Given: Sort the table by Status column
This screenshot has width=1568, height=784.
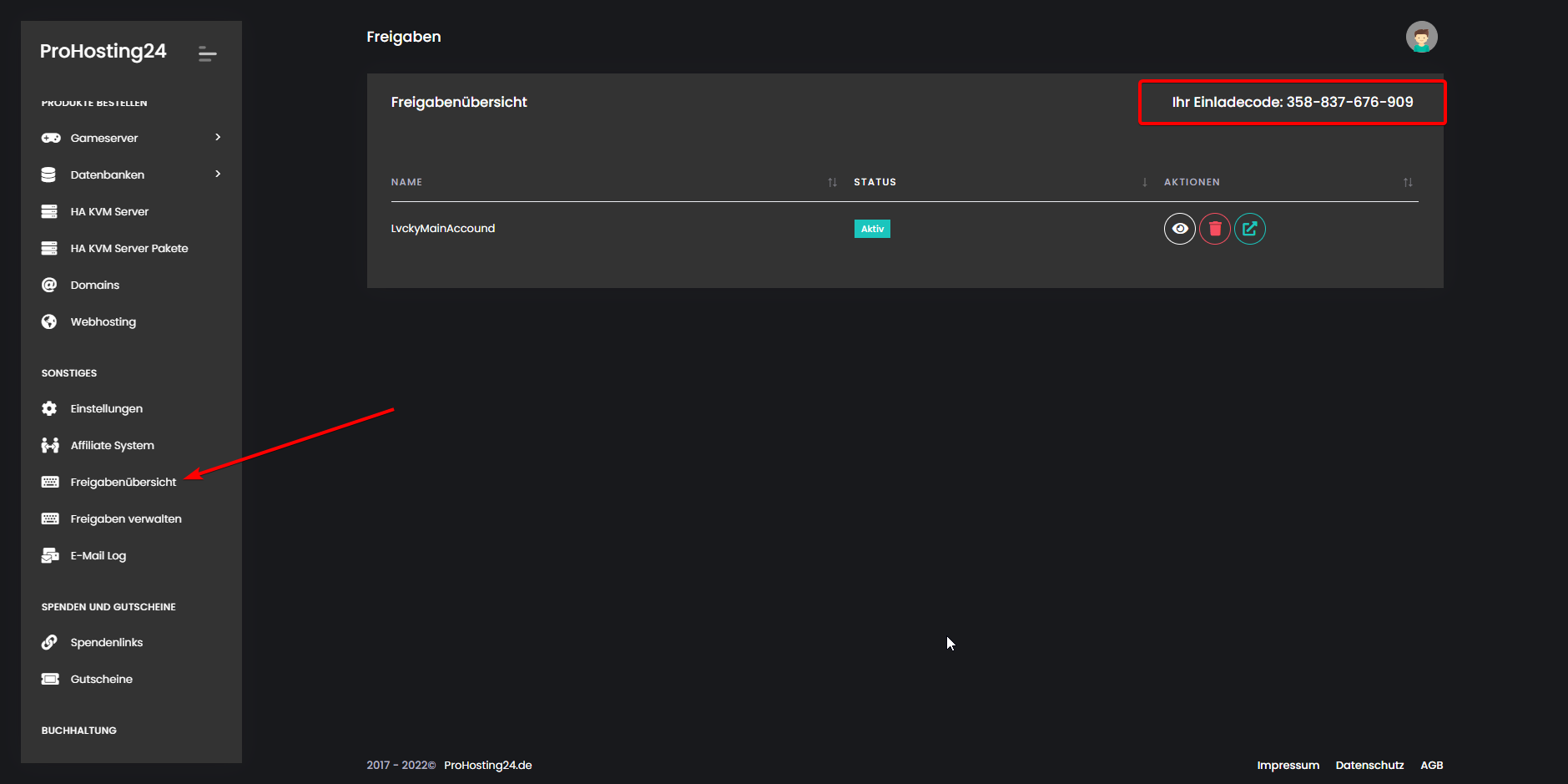Looking at the screenshot, I should [1144, 182].
